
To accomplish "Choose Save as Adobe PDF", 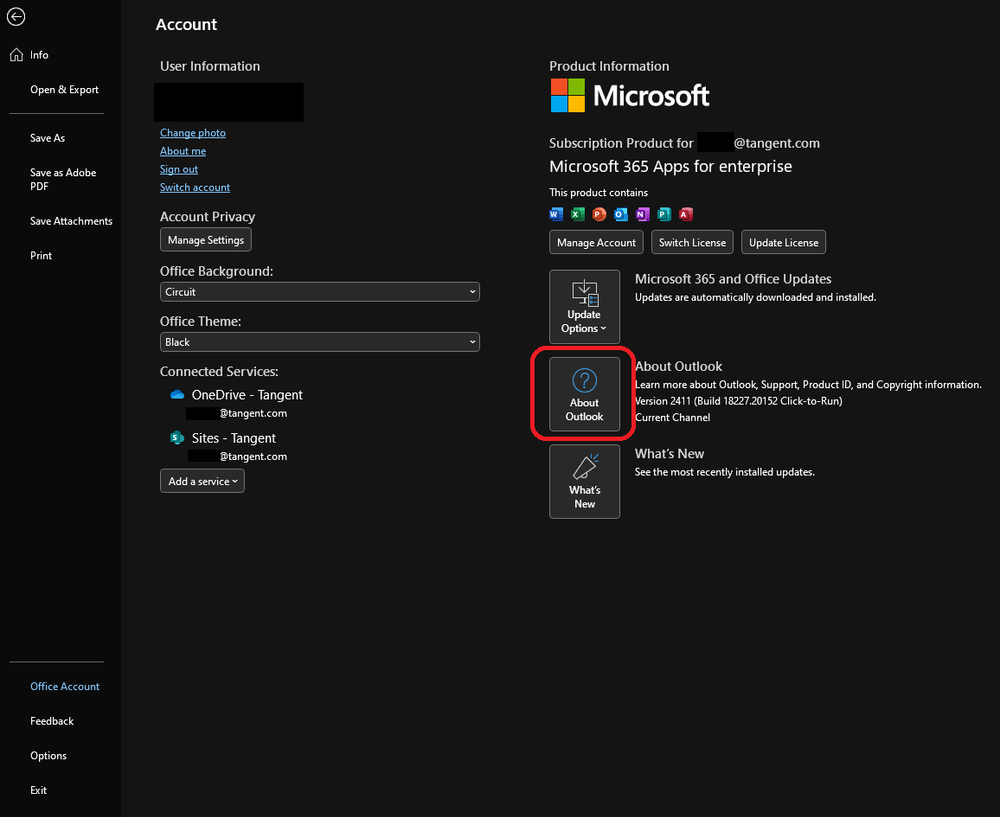I will [63, 180].
